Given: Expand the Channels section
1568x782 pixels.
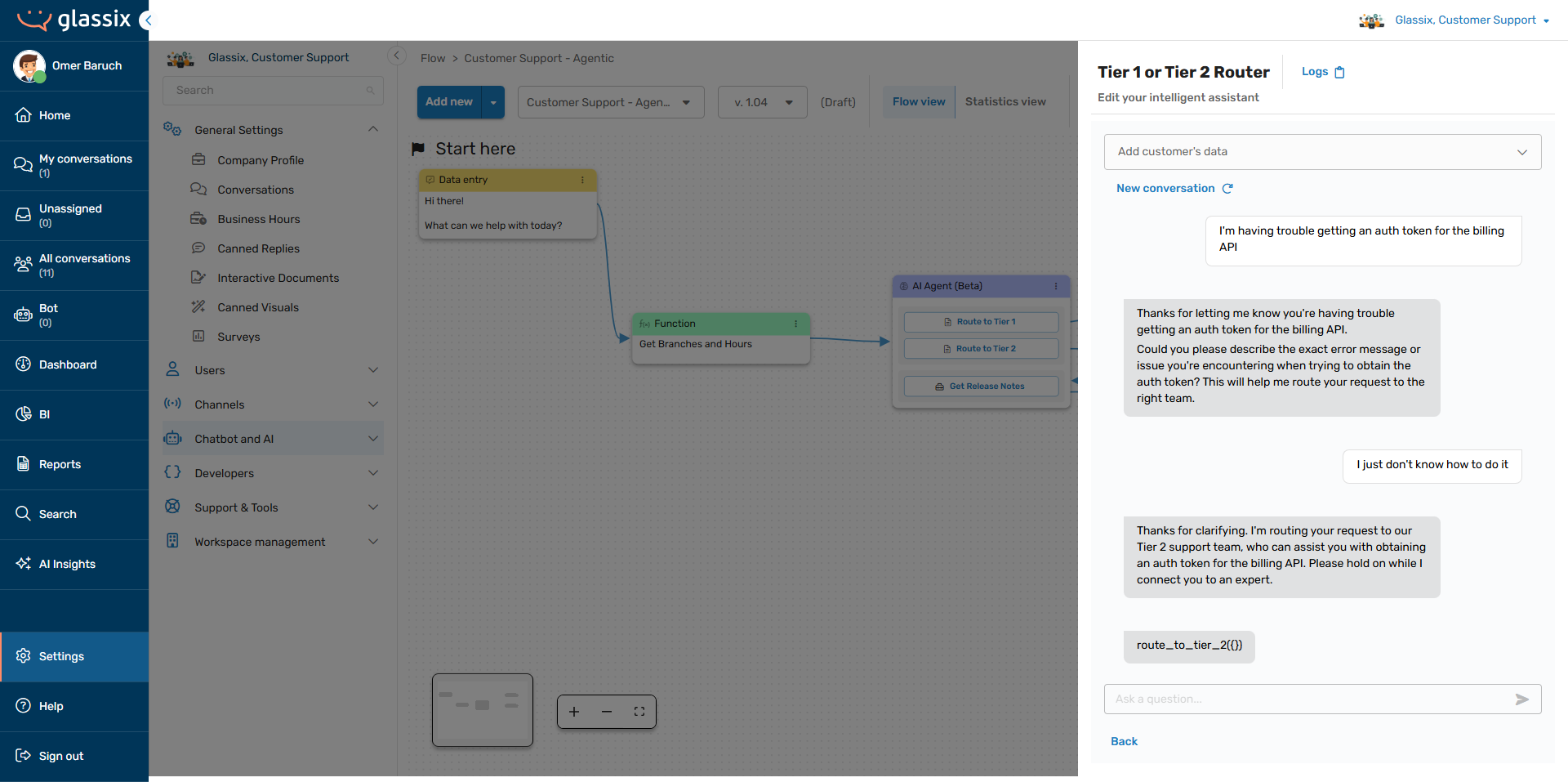Looking at the screenshot, I should [x=373, y=404].
